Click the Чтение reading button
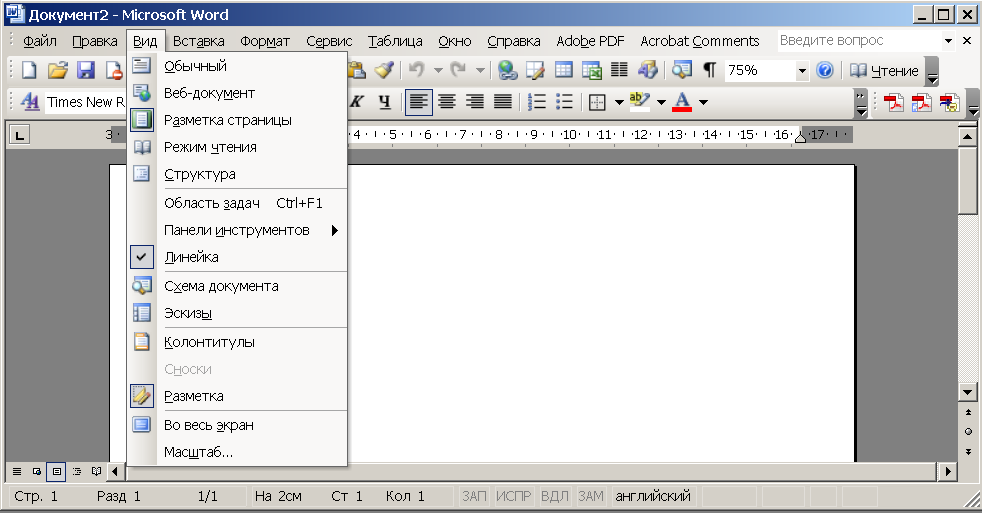The image size is (982, 513). pyautogui.click(x=884, y=71)
